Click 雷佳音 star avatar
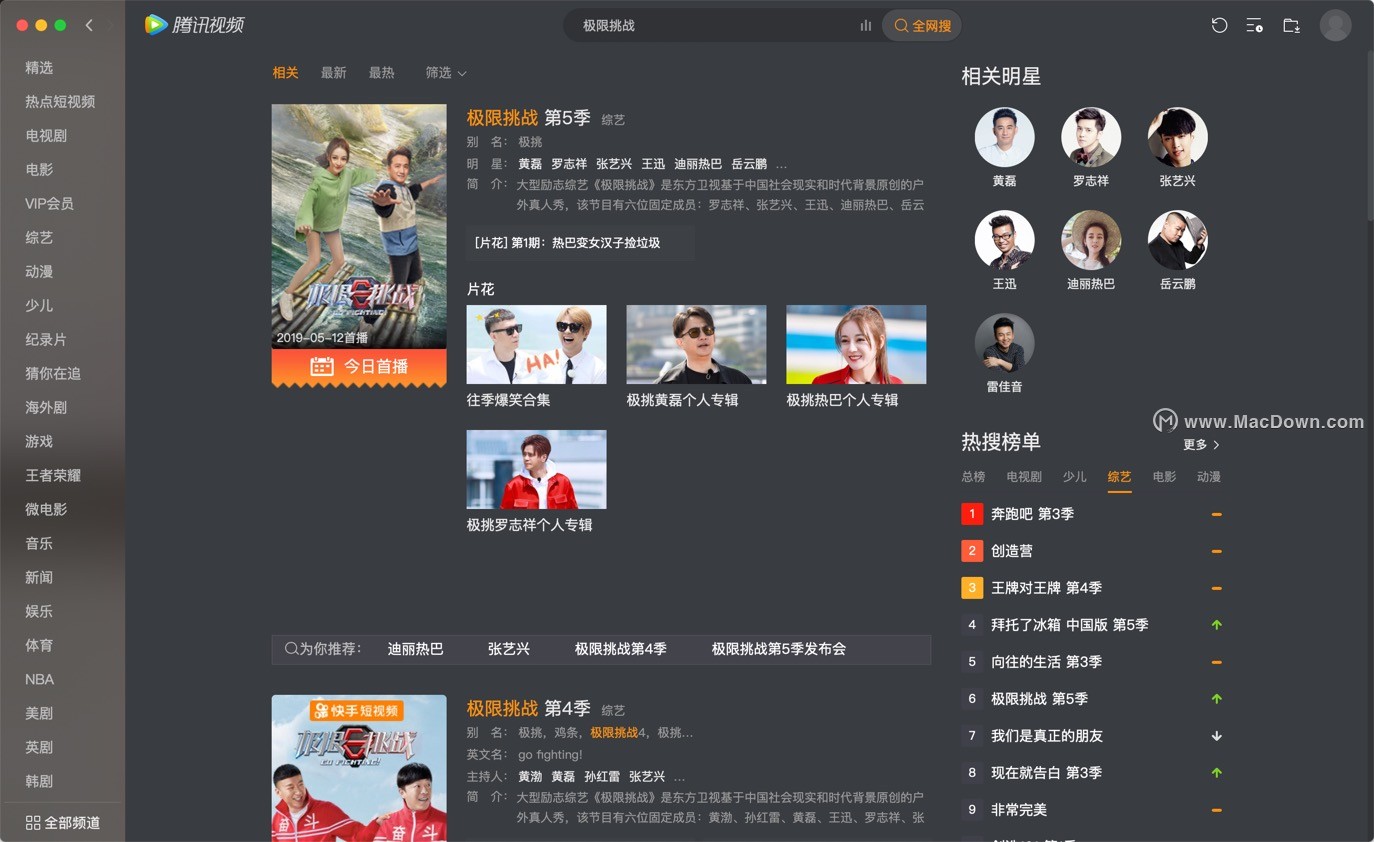The height and width of the screenshot is (842, 1374). pos(1004,343)
